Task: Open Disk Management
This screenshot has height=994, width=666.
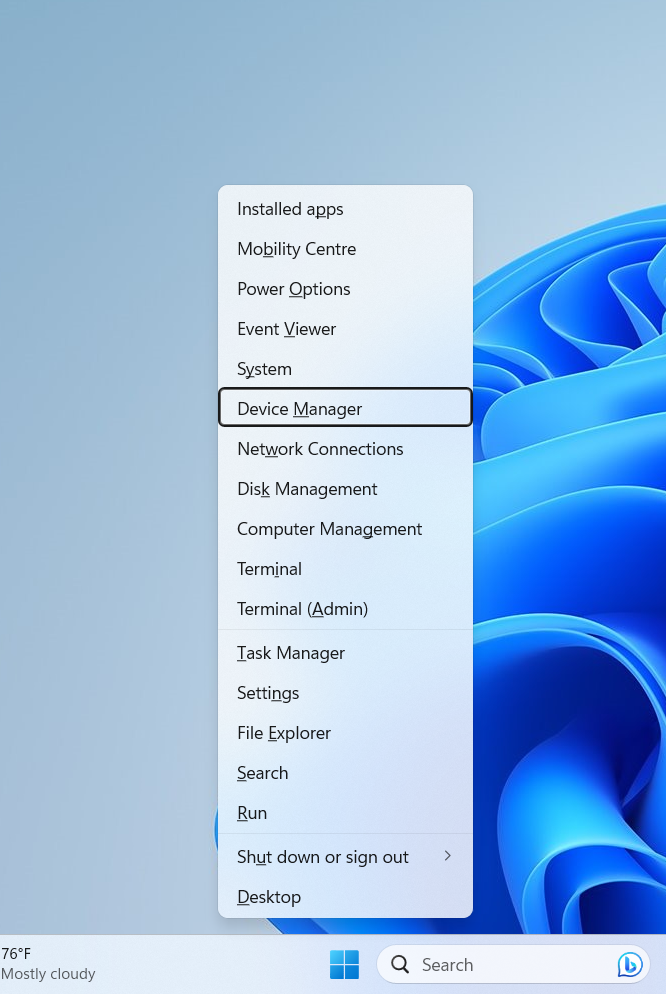Action: (307, 489)
